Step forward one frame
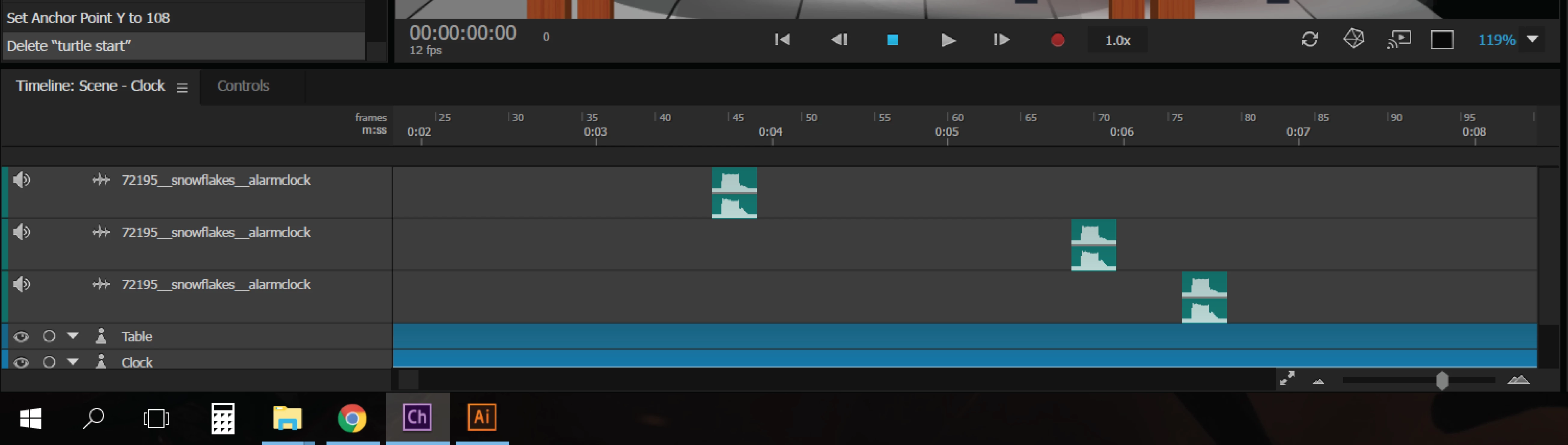Image resolution: width=1568 pixels, height=445 pixels. 1001,40
